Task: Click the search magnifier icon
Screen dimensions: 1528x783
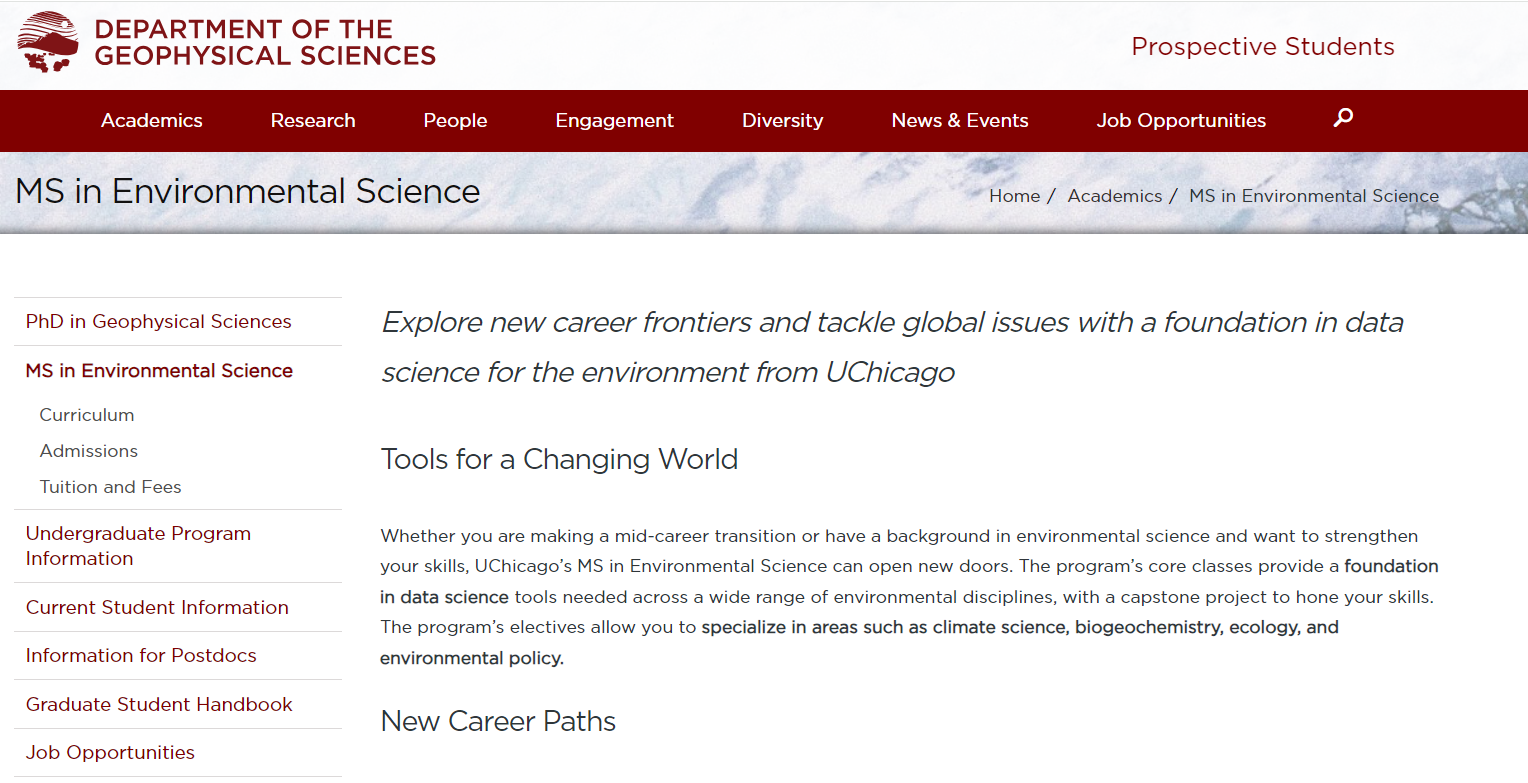Action: tap(1343, 118)
